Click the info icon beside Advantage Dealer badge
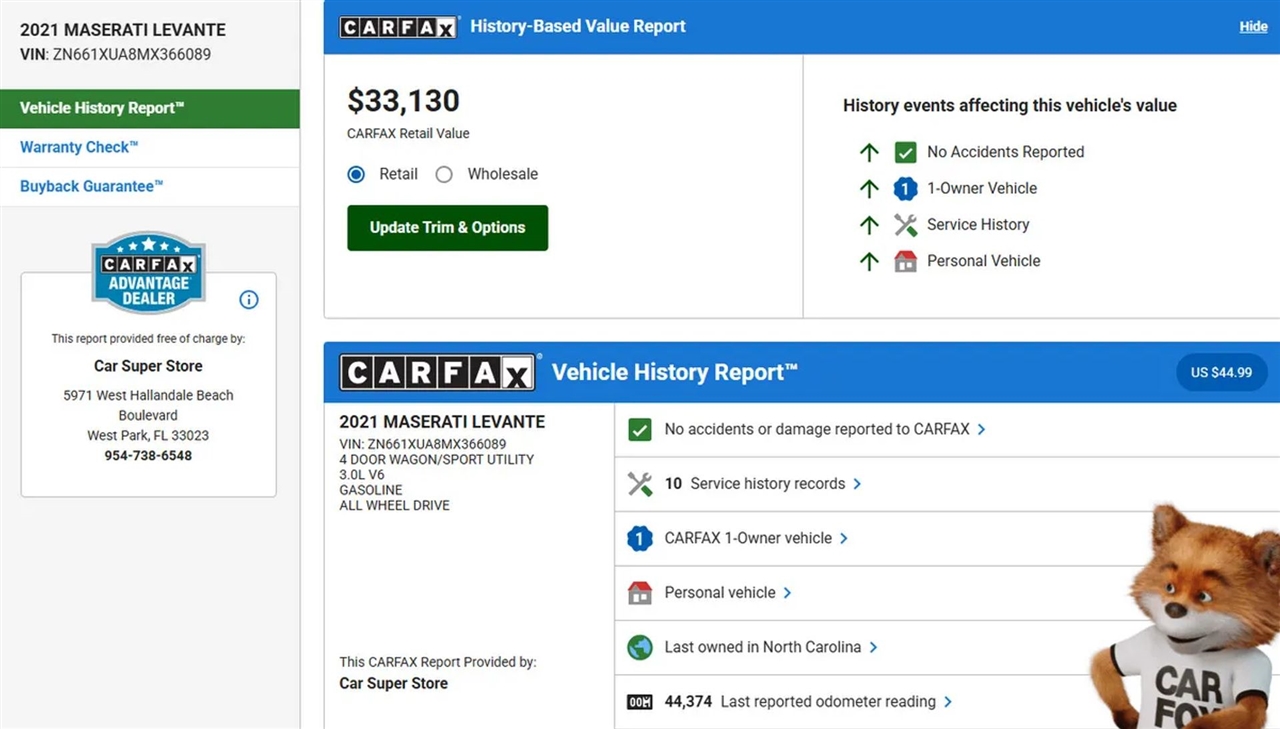Viewport: 1280px width, 729px height. 249,300
